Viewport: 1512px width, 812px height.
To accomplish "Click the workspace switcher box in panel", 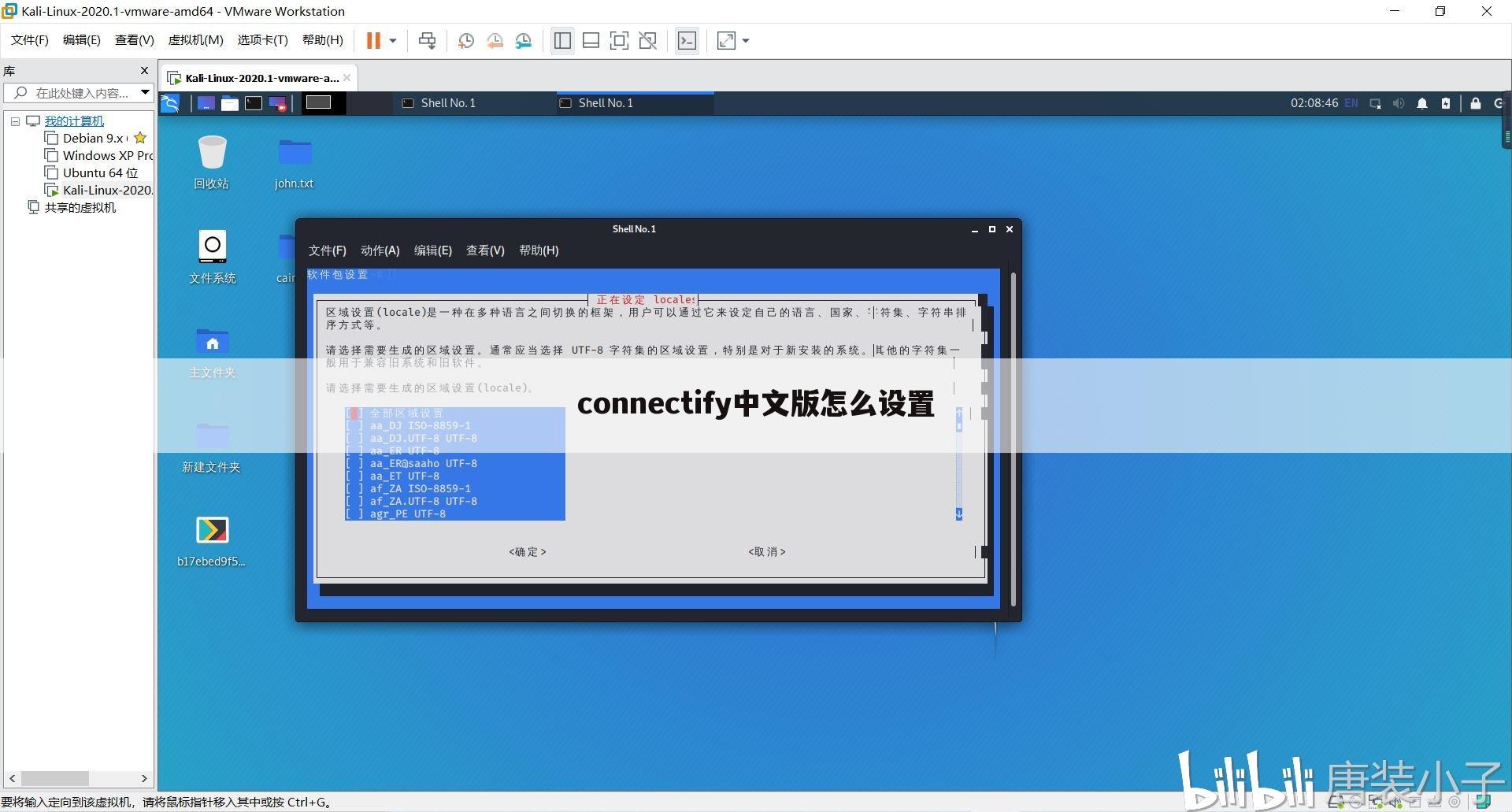I will 318,102.
